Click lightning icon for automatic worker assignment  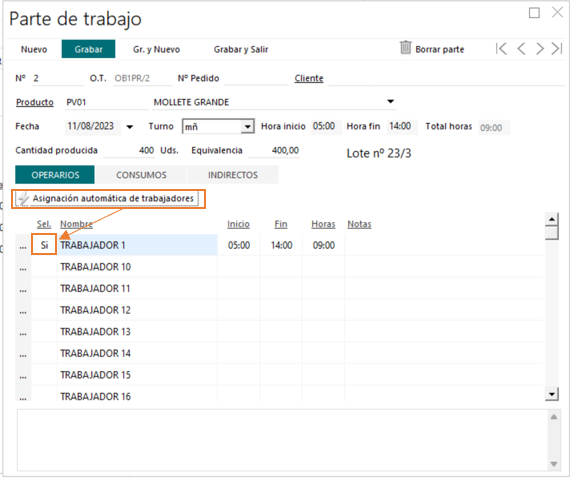pos(24,199)
